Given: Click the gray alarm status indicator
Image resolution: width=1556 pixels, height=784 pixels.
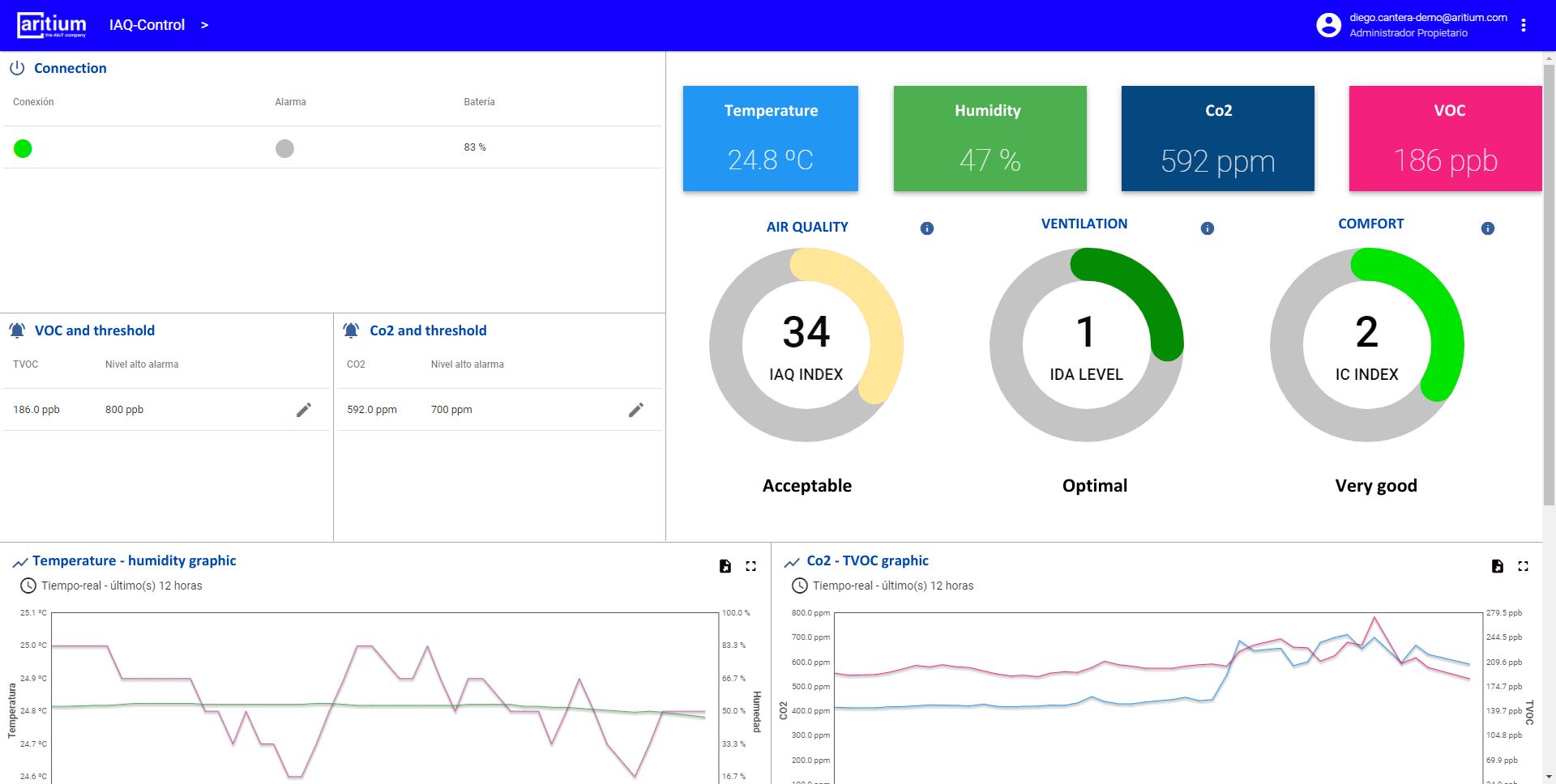Looking at the screenshot, I should [284, 148].
